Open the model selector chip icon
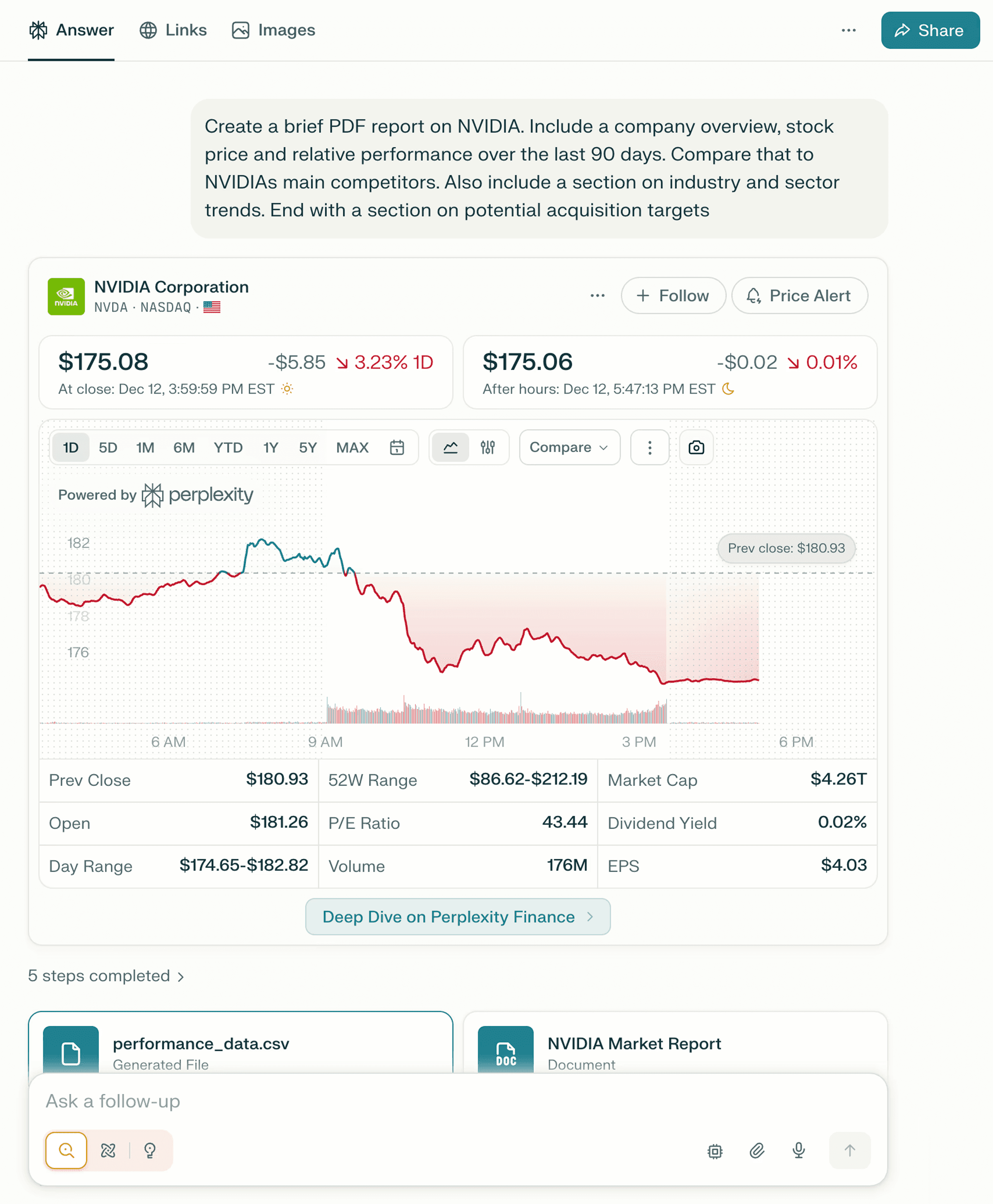993x1204 pixels. click(x=715, y=1150)
